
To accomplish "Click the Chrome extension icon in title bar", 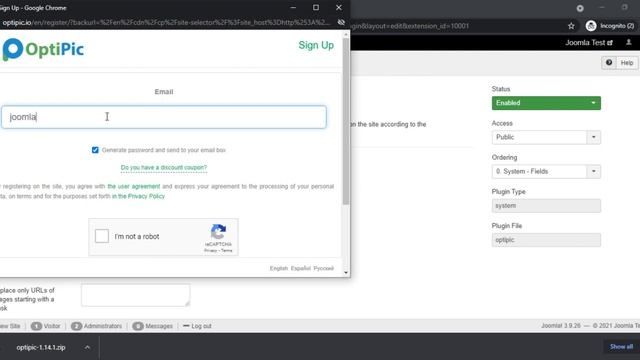I will point(580,8).
